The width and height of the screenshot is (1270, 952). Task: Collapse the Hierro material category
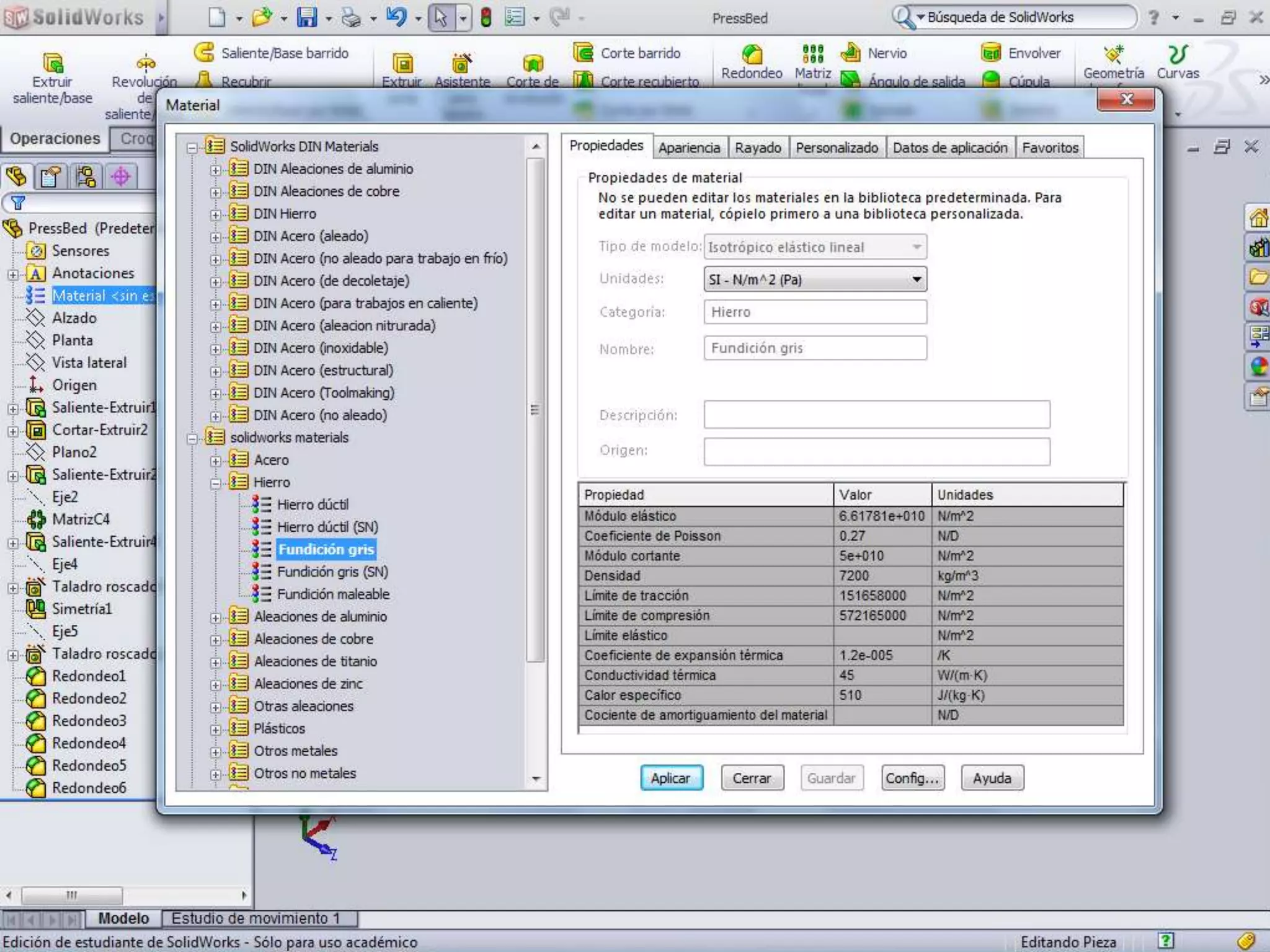[x=215, y=483]
